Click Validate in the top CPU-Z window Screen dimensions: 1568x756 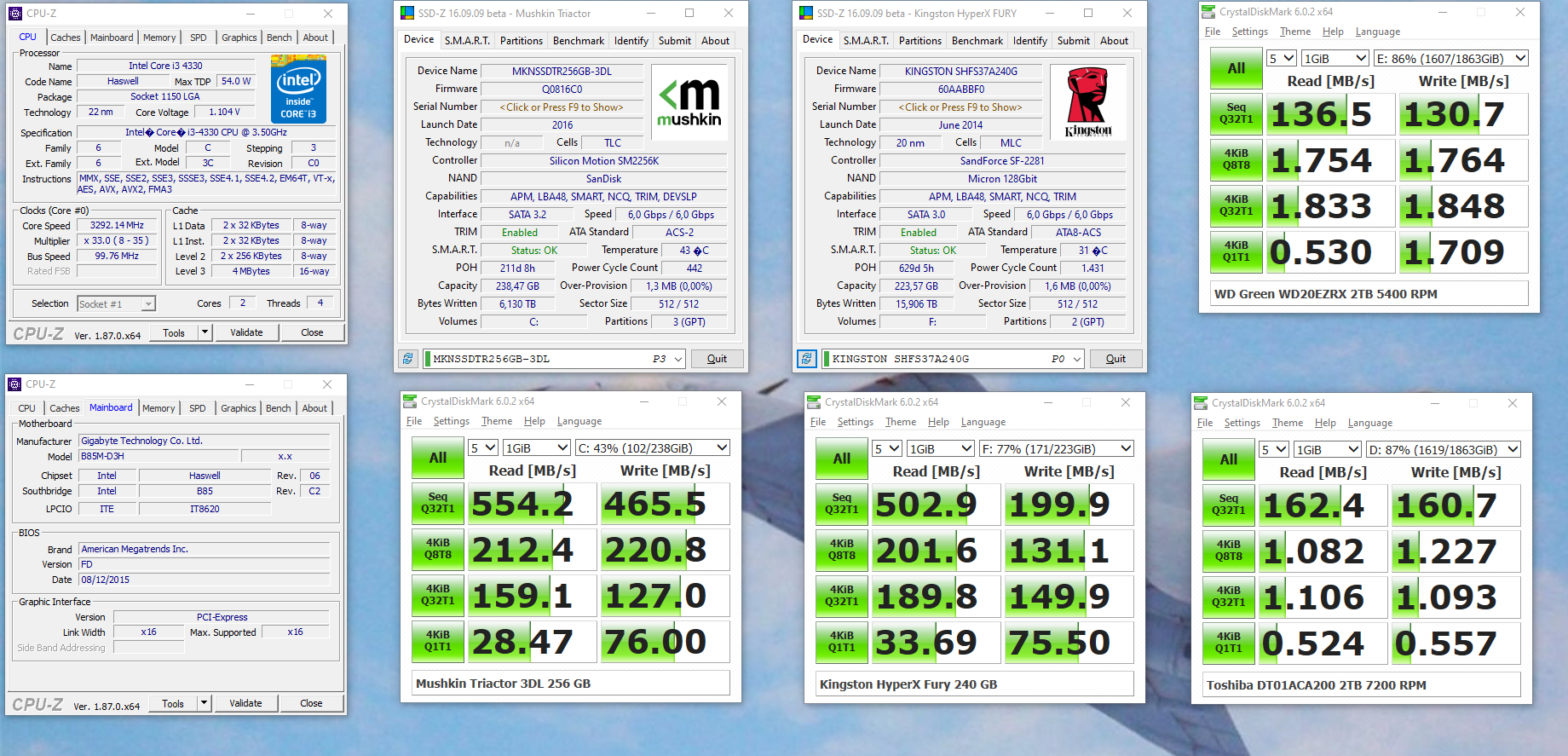[246, 332]
